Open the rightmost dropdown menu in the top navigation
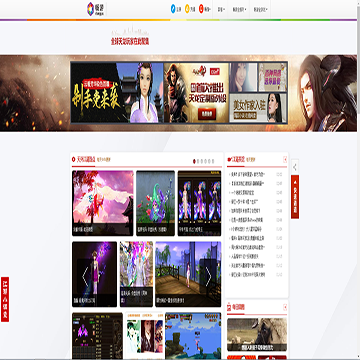Viewport: 360px width, 360px height. coord(260,9)
